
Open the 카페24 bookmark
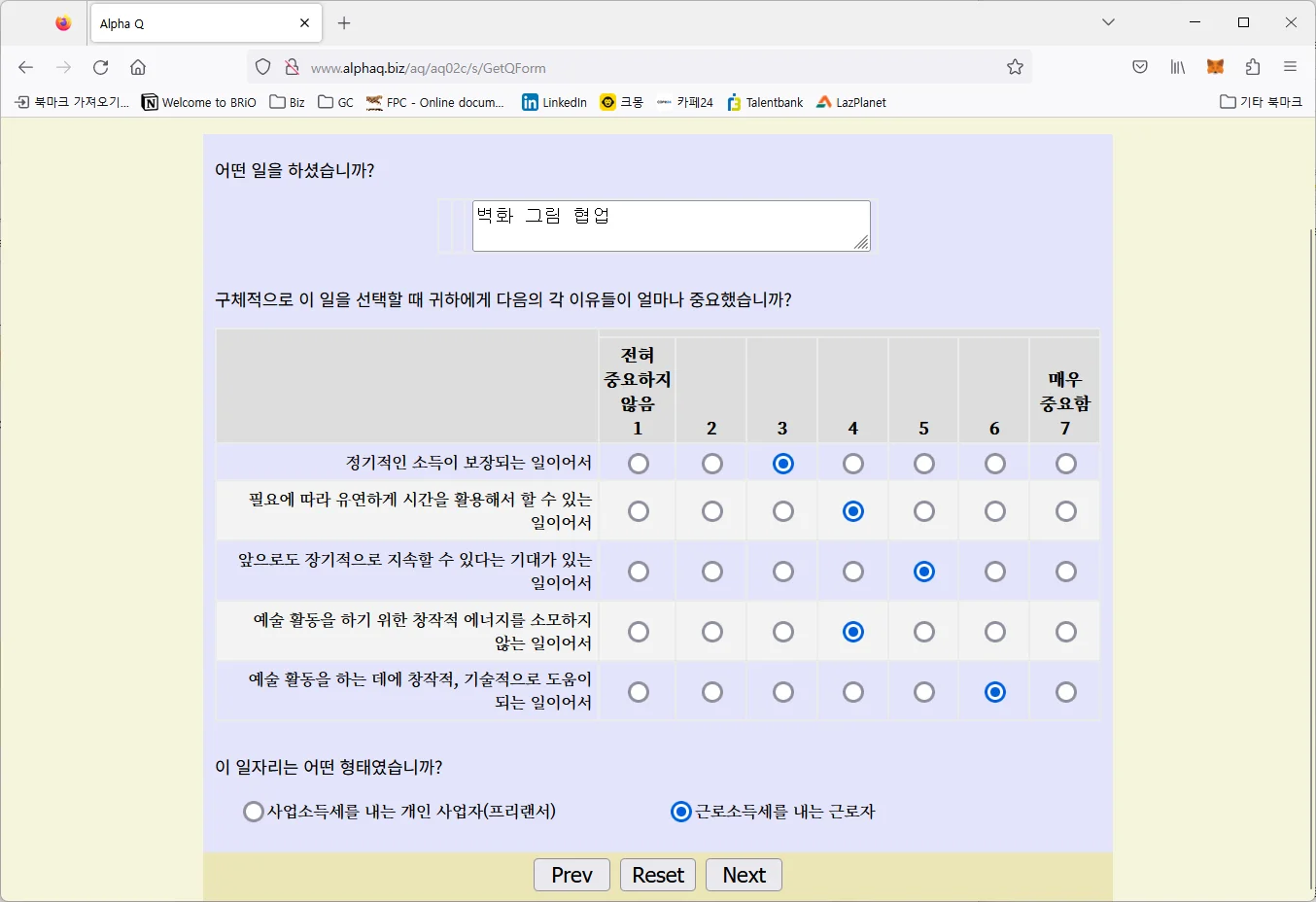(685, 102)
